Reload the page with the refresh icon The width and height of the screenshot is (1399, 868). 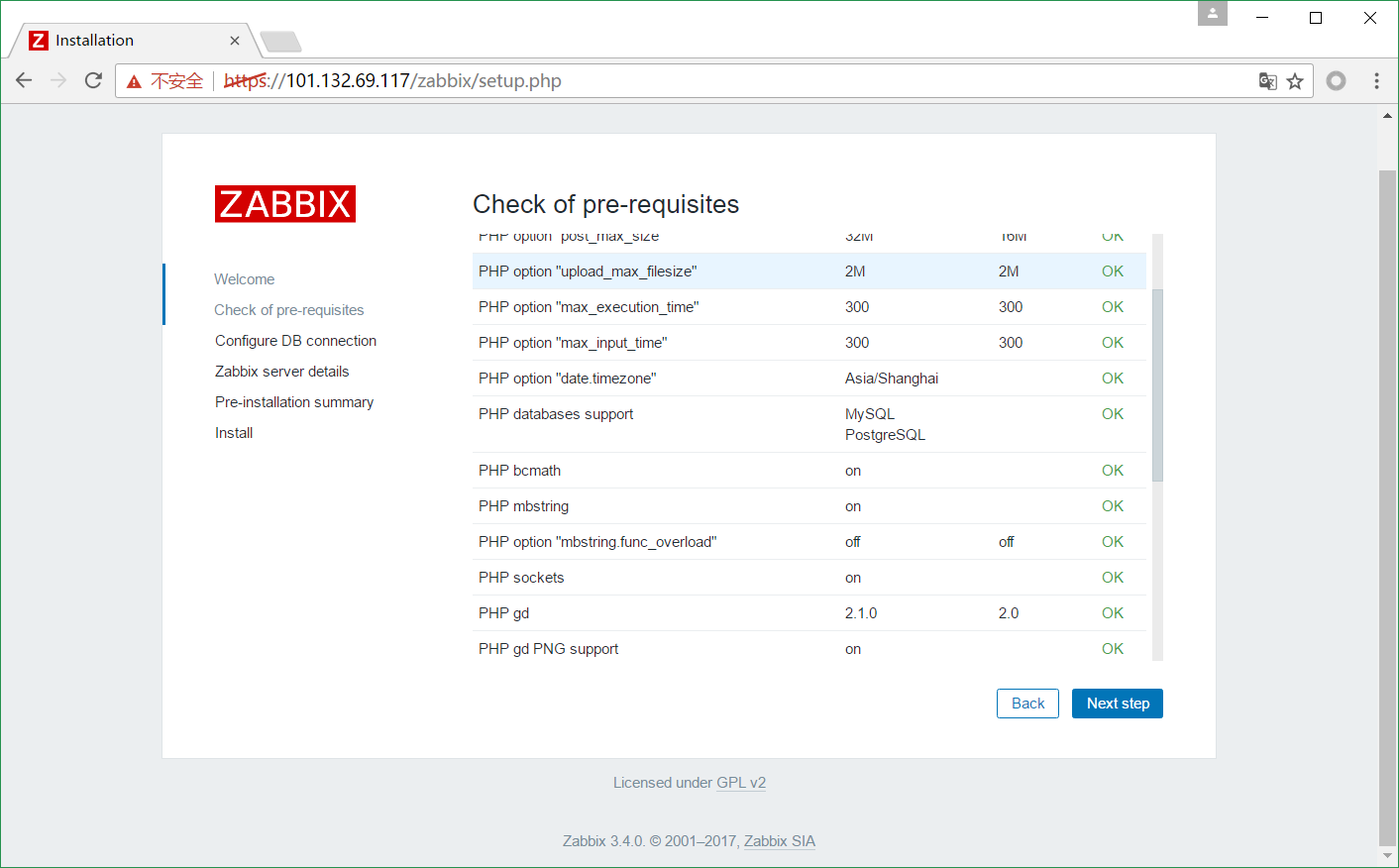[93, 80]
